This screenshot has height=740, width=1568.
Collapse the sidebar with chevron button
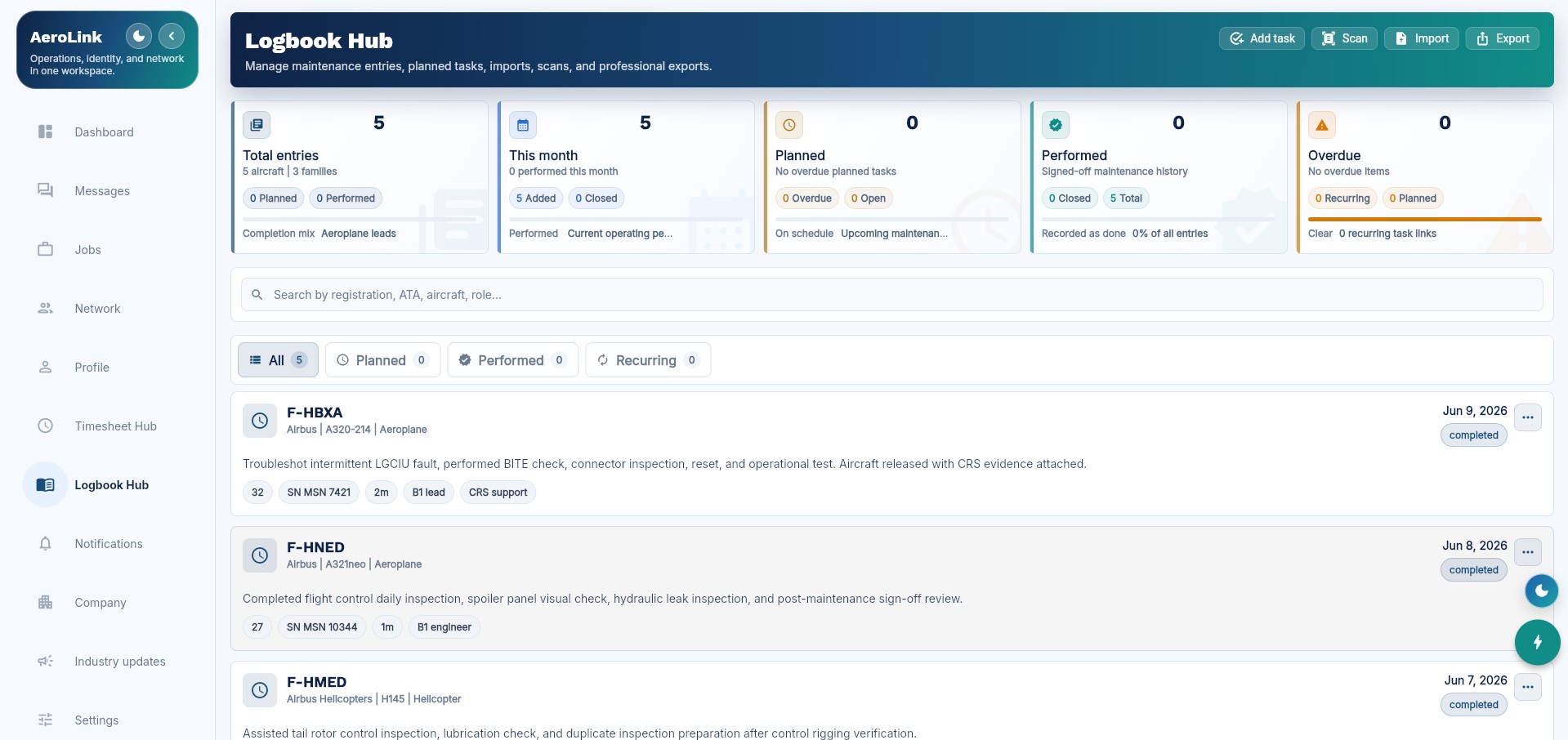172,36
